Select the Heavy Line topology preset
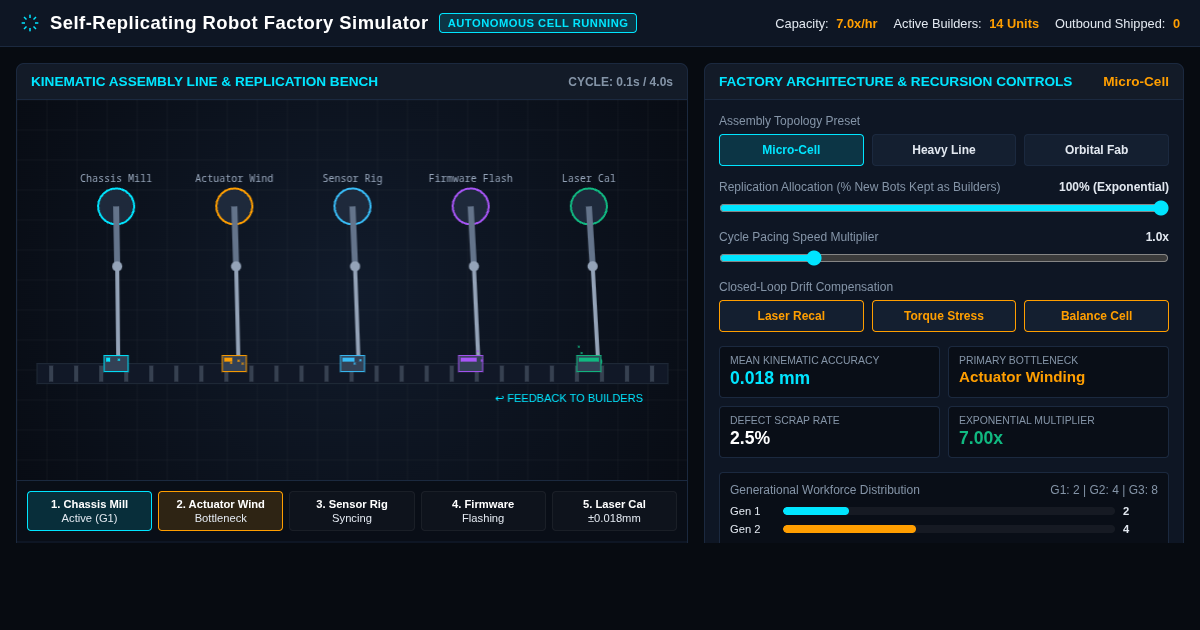Viewport: 1200px width, 630px height. coord(944,150)
